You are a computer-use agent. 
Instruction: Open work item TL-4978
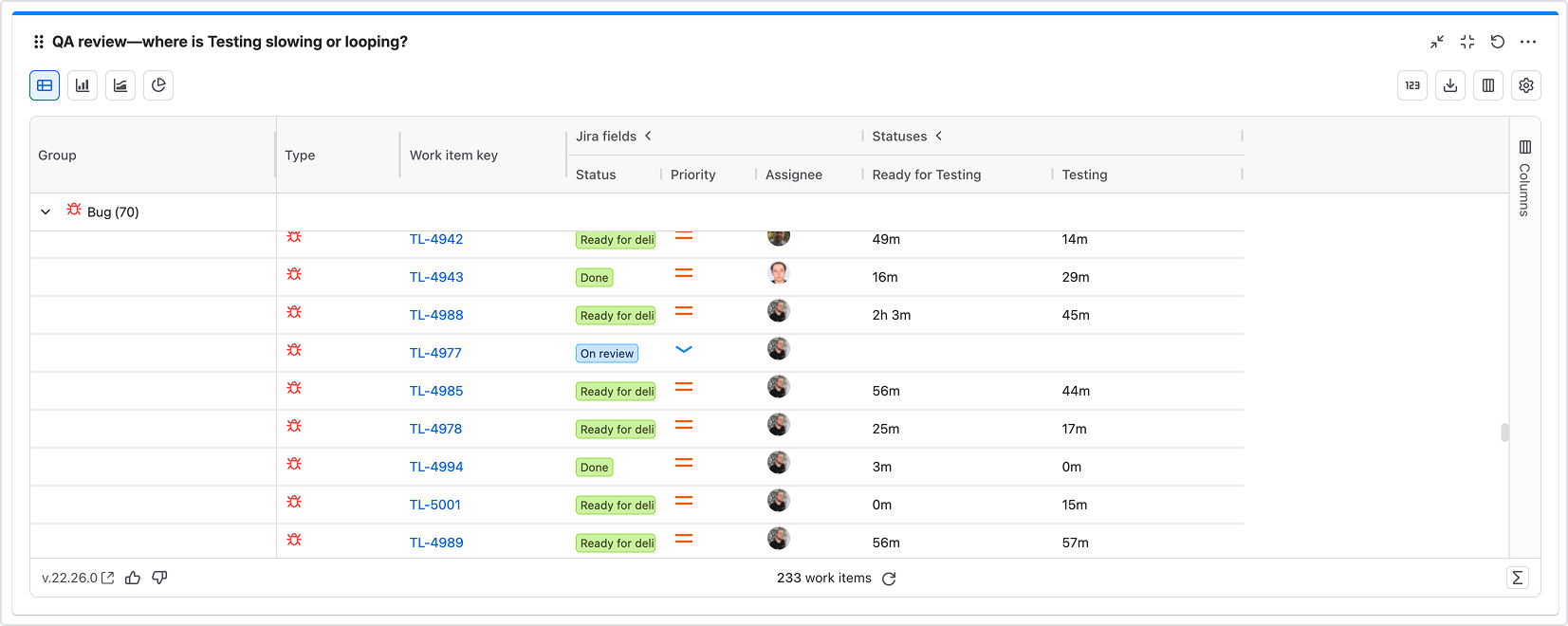tap(436, 429)
